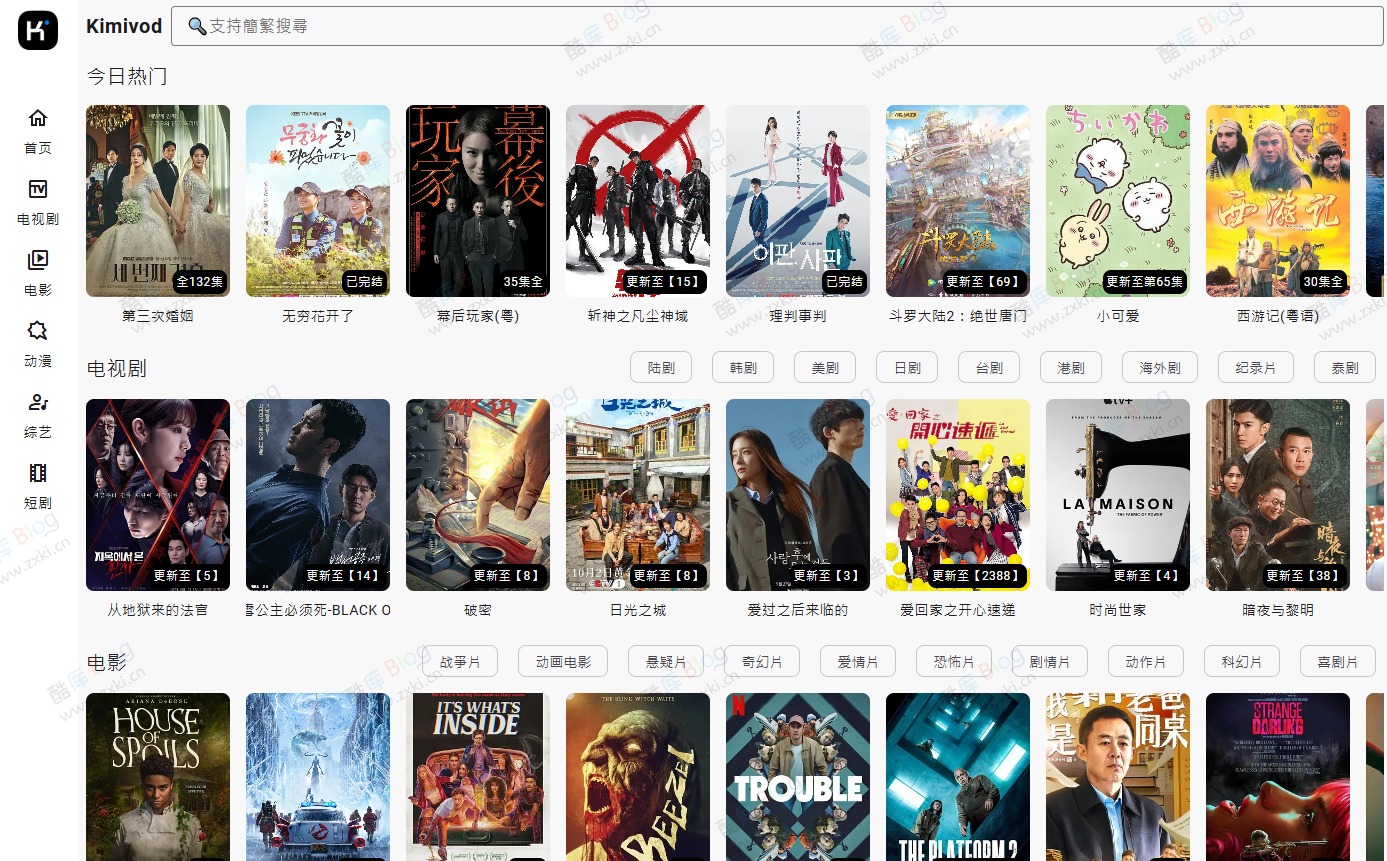Click the Kimivod logo icon
Screen dimensions: 1387x861
[x=38, y=30]
